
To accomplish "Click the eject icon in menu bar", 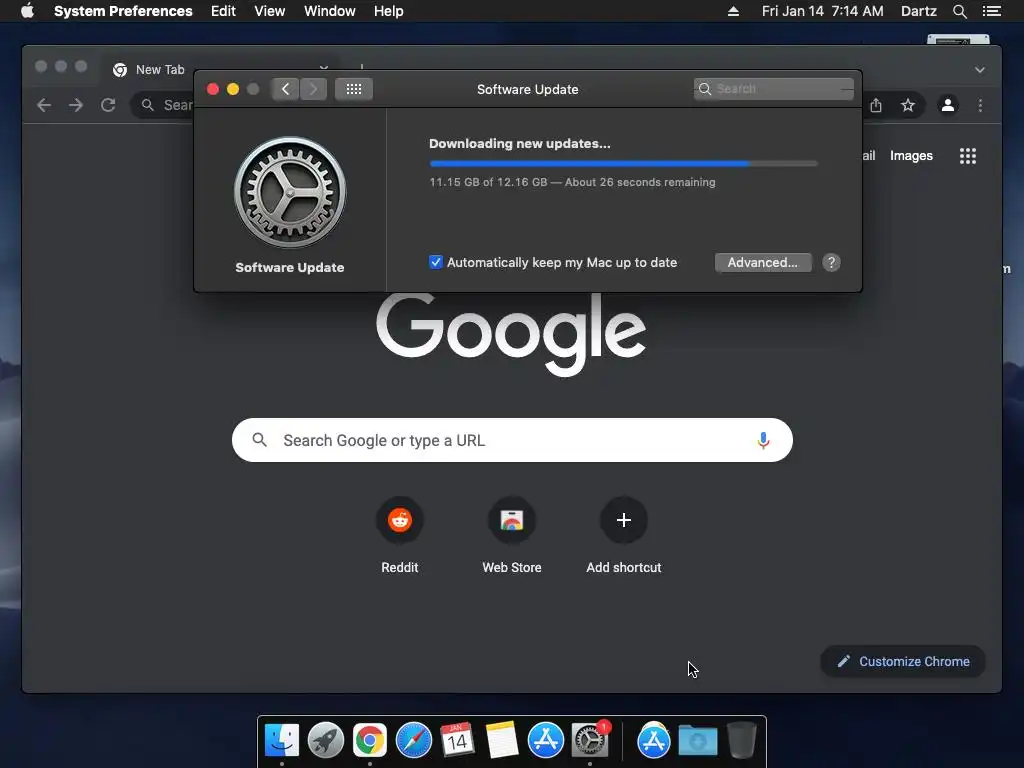I will click(x=733, y=11).
